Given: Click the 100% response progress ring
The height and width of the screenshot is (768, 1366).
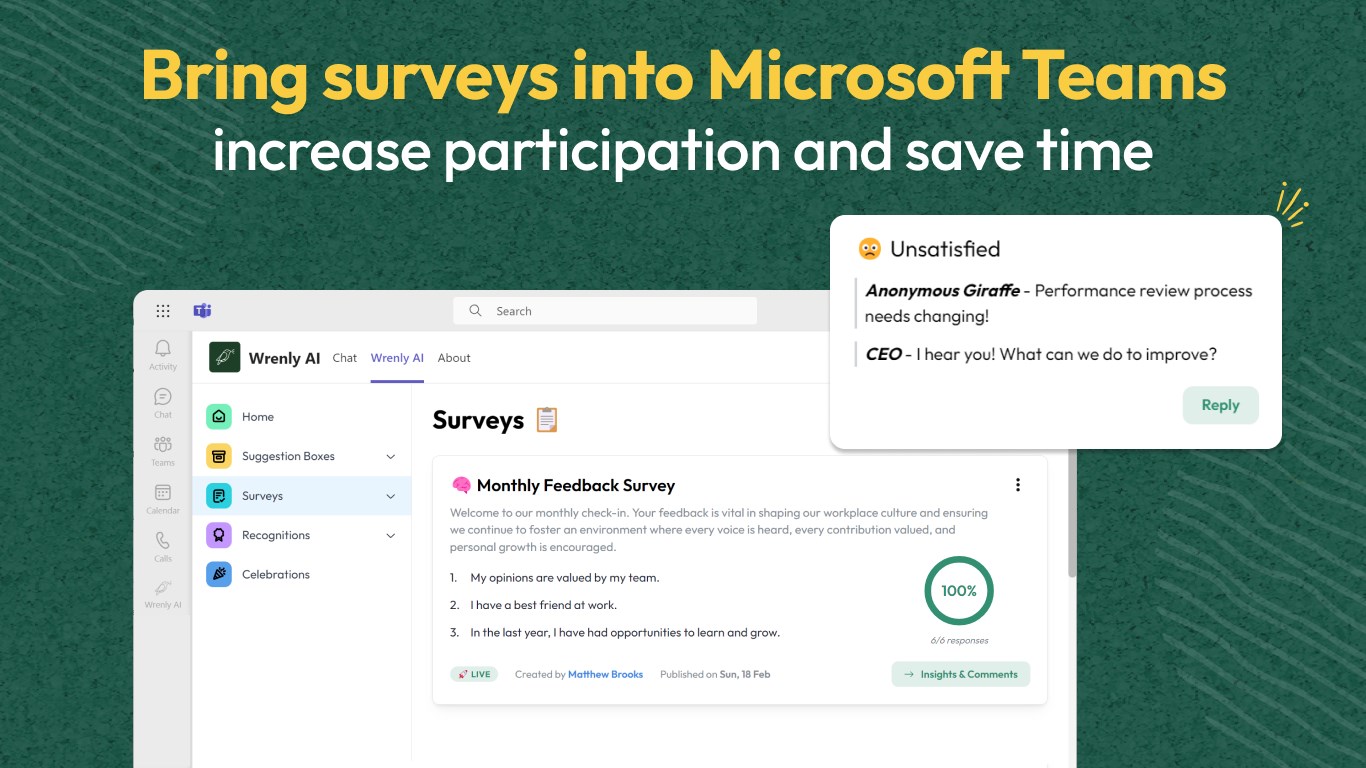Looking at the screenshot, I should (958, 591).
